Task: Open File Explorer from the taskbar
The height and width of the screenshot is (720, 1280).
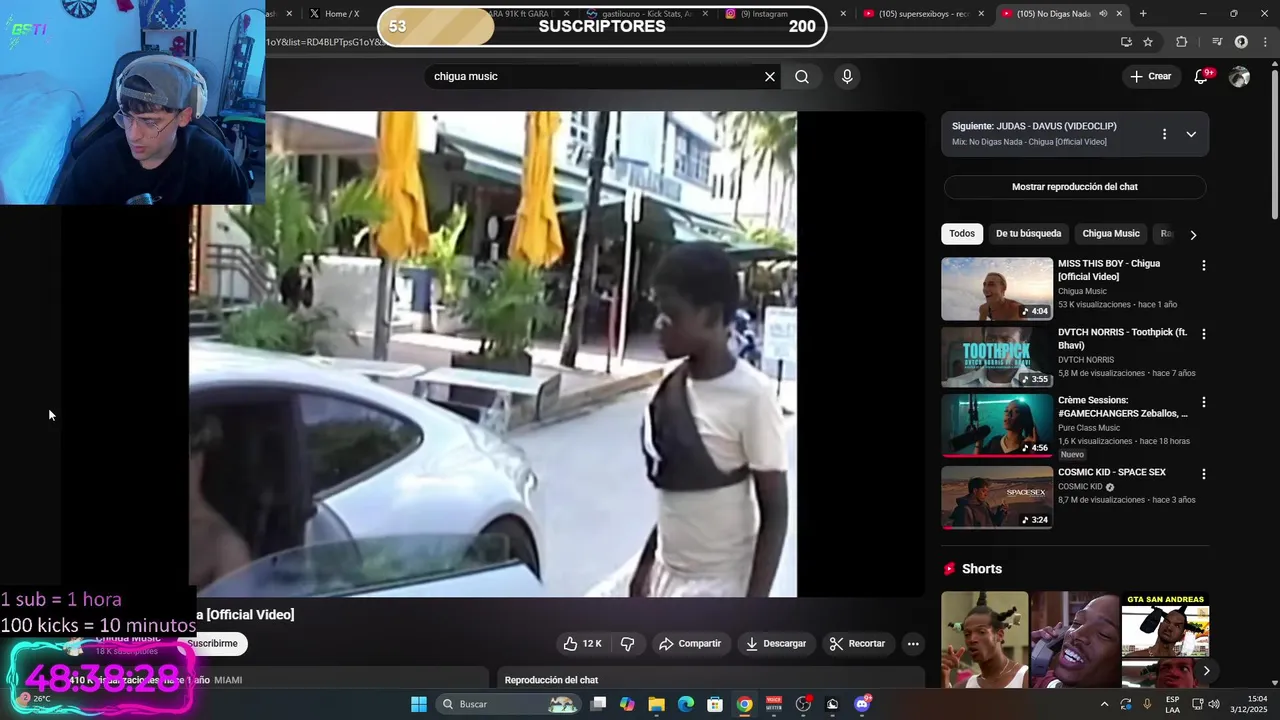Action: [657, 704]
